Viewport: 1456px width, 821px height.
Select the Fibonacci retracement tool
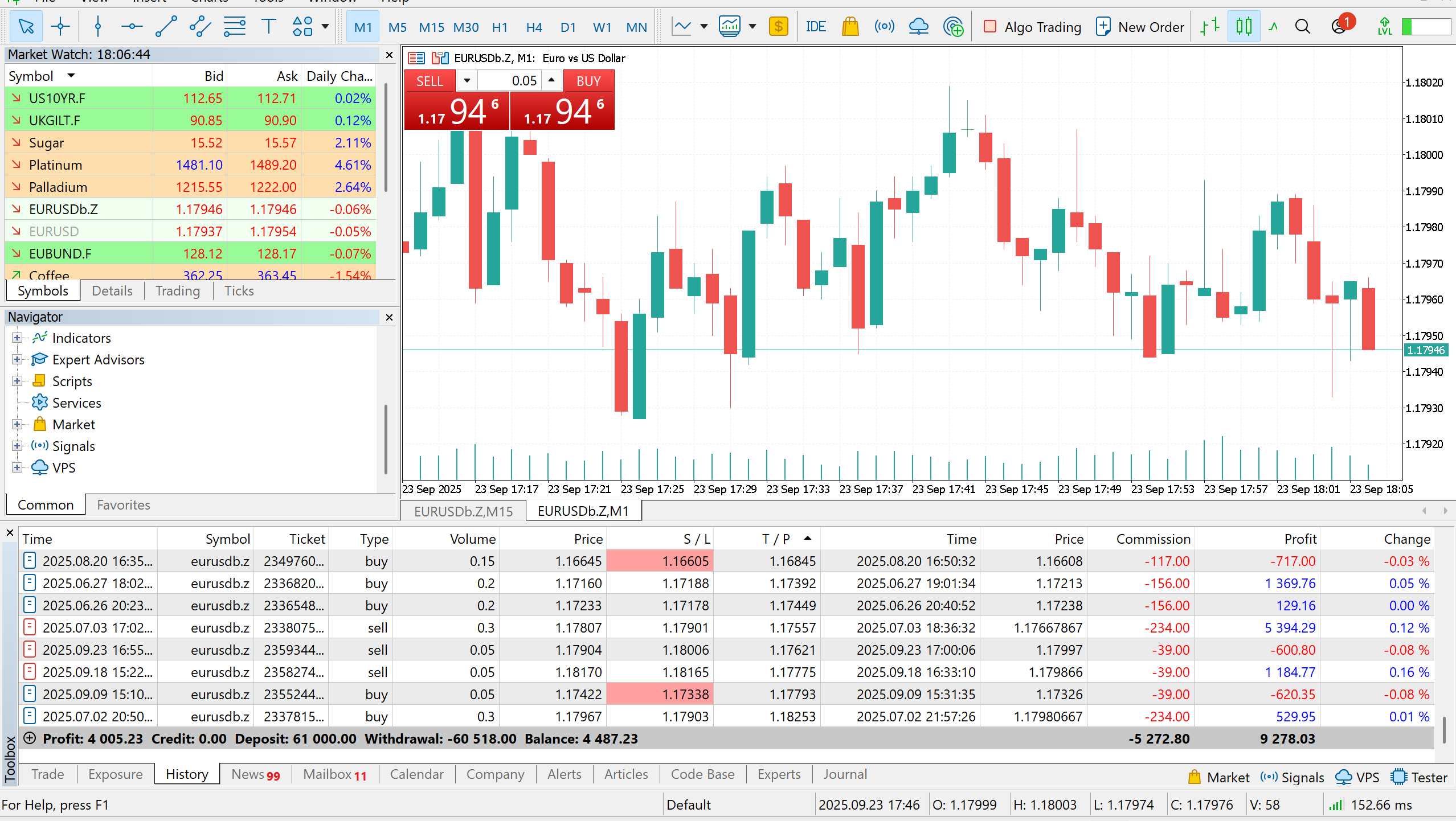pyautogui.click(x=234, y=27)
